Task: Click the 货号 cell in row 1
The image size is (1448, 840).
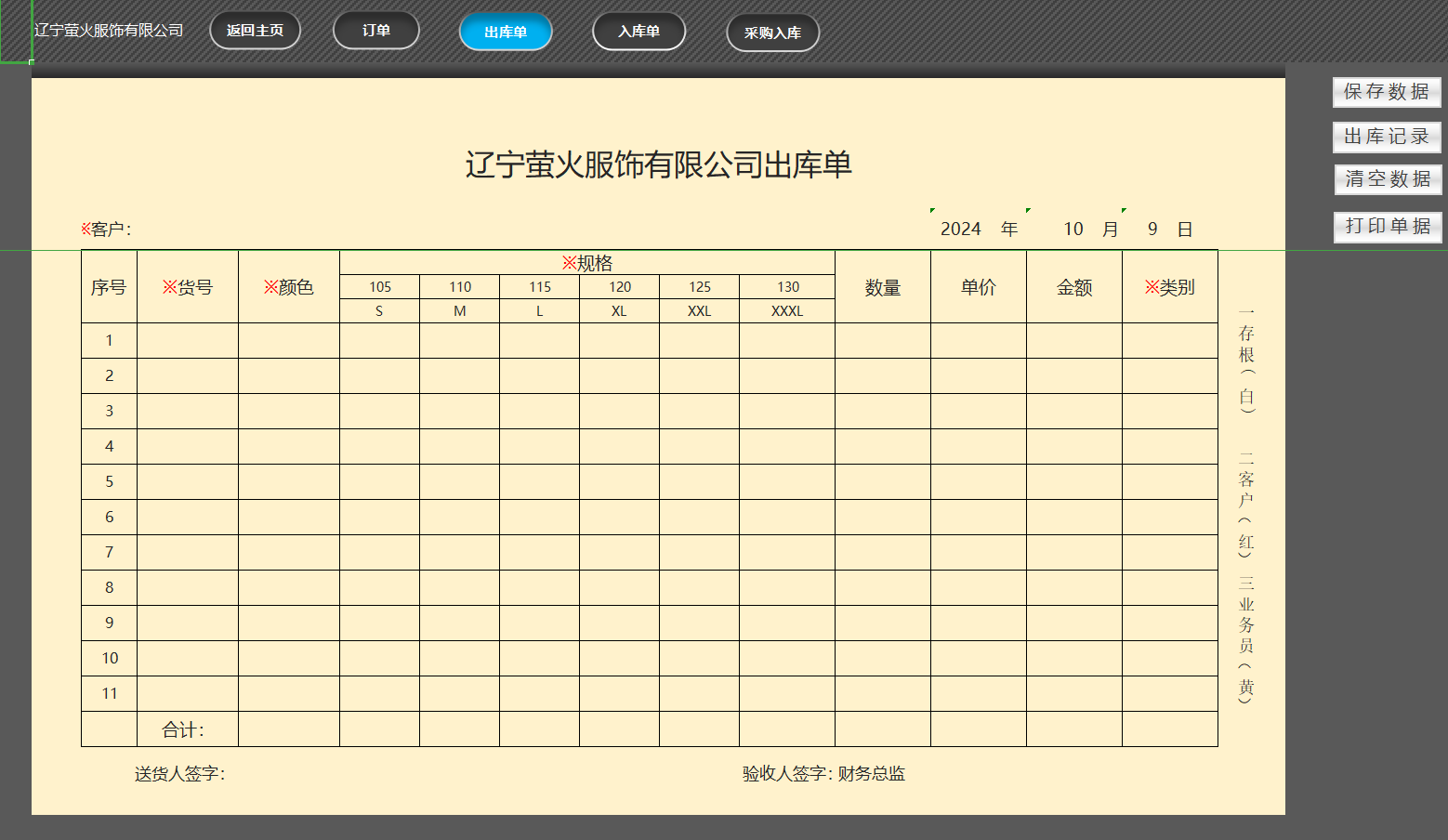Action: [x=188, y=341]
